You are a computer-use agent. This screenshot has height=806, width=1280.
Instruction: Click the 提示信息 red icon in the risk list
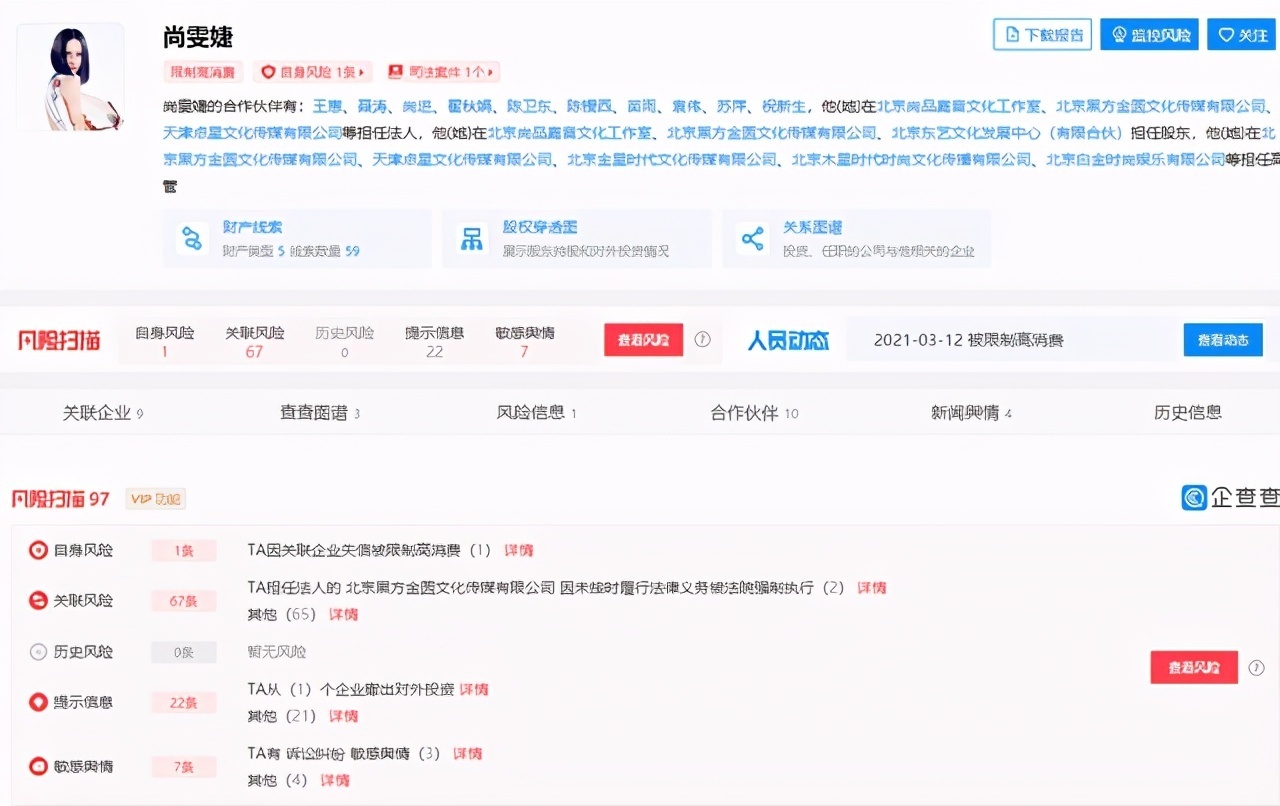click(38, 702)
